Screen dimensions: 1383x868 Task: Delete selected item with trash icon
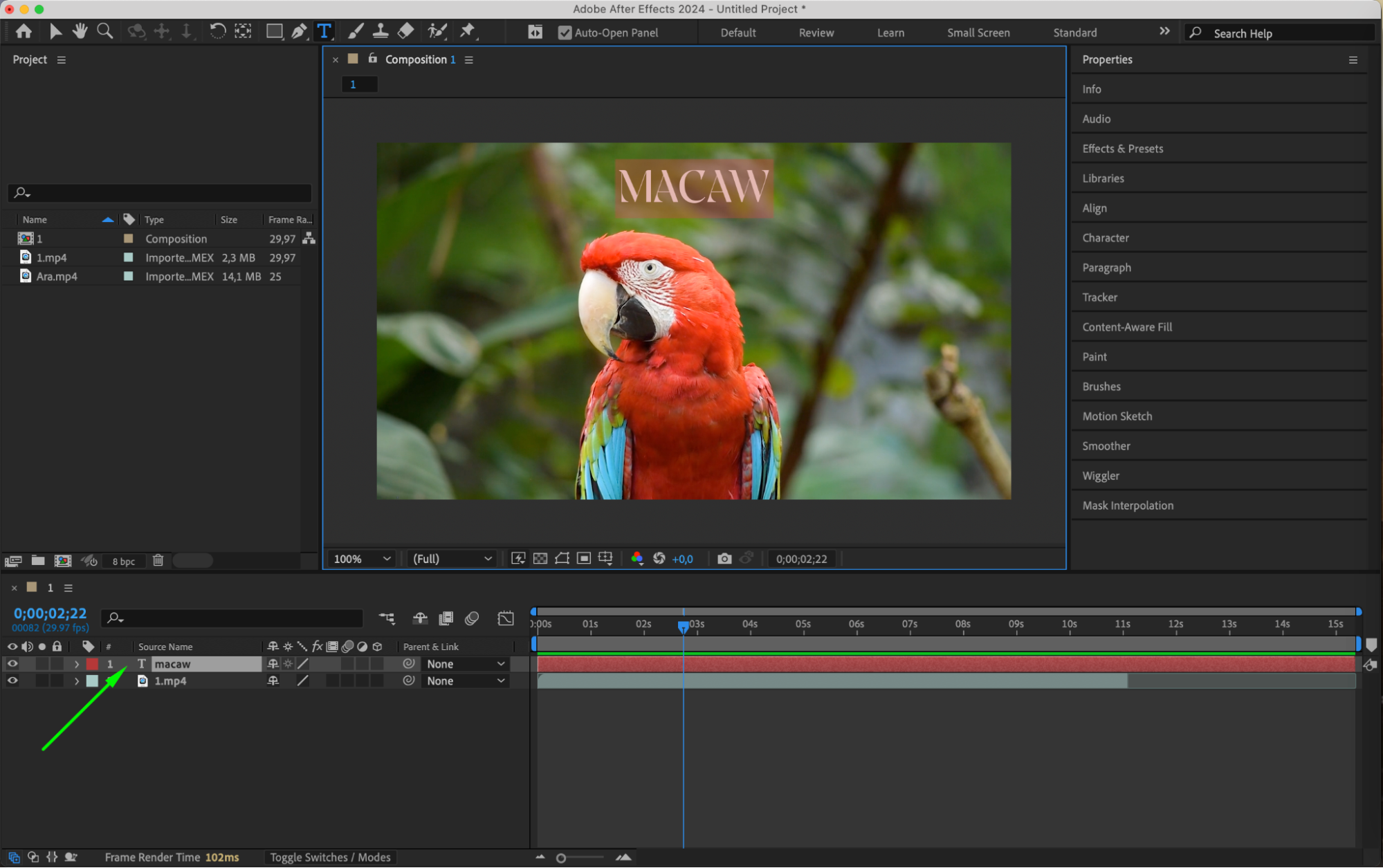coord(158,560)
